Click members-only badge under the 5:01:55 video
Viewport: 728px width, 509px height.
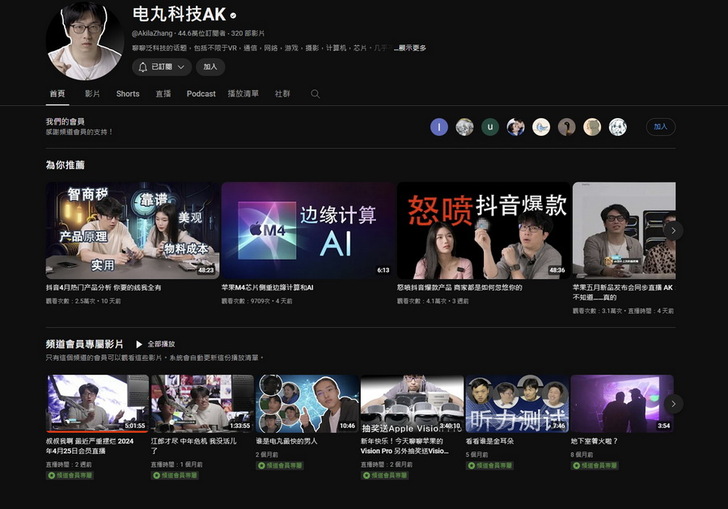(x=70, y=475)
